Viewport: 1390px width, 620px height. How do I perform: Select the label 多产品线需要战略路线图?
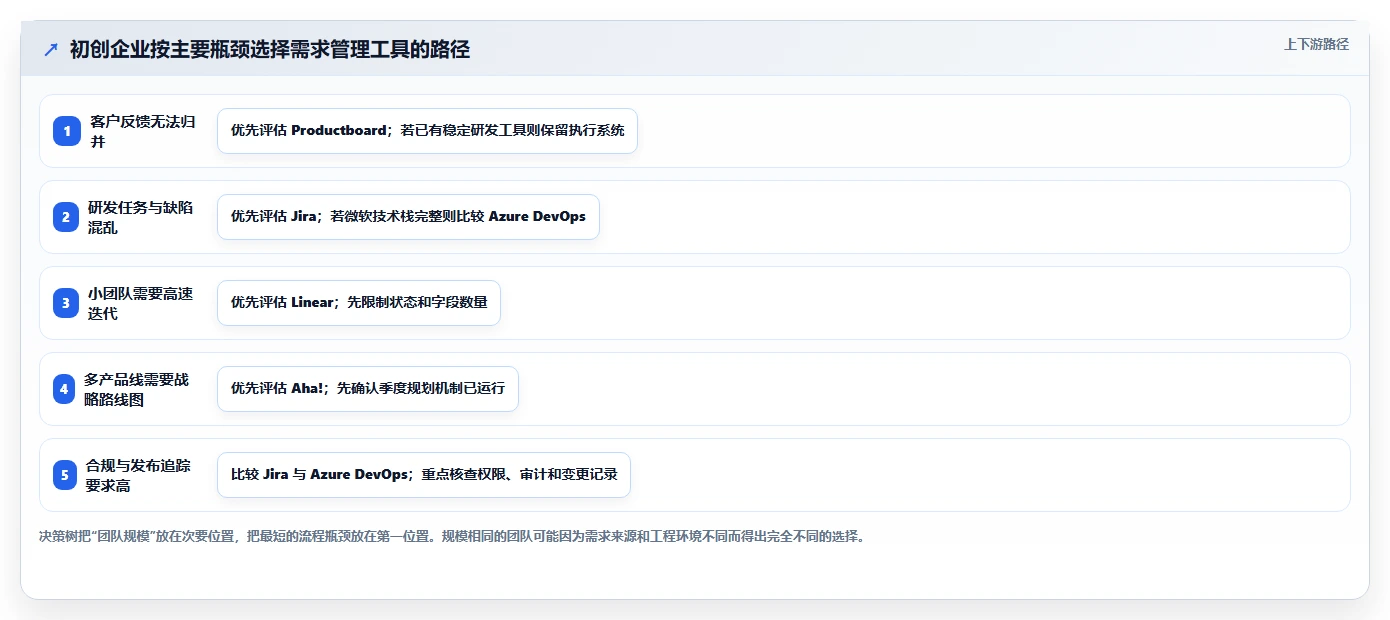(x=137, y=389)
